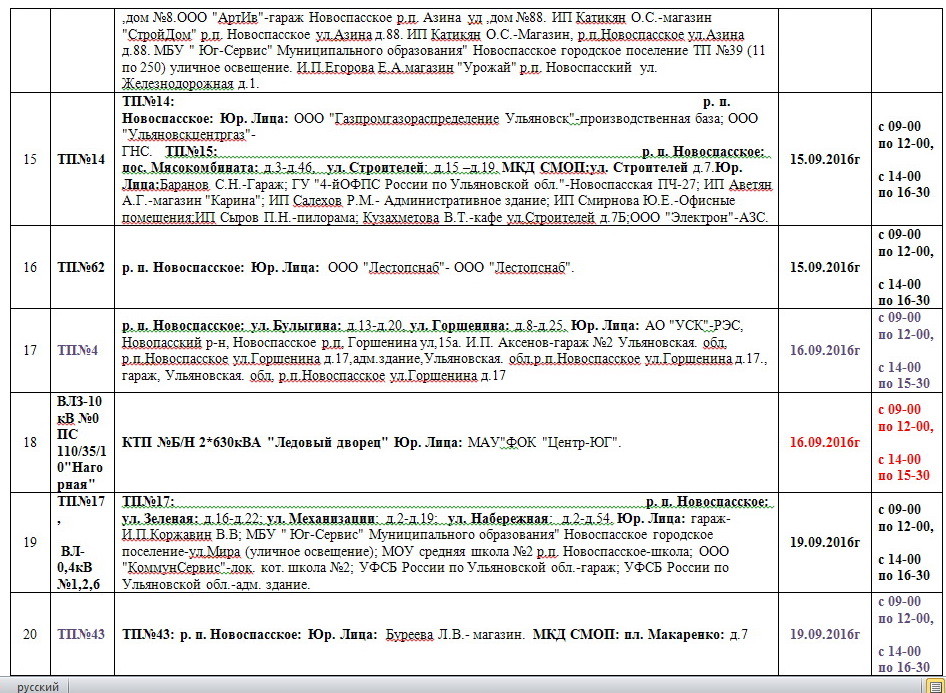Click the date 19.09.2016г in row 19
Screen dimensions: 946x693
[825, 542]
